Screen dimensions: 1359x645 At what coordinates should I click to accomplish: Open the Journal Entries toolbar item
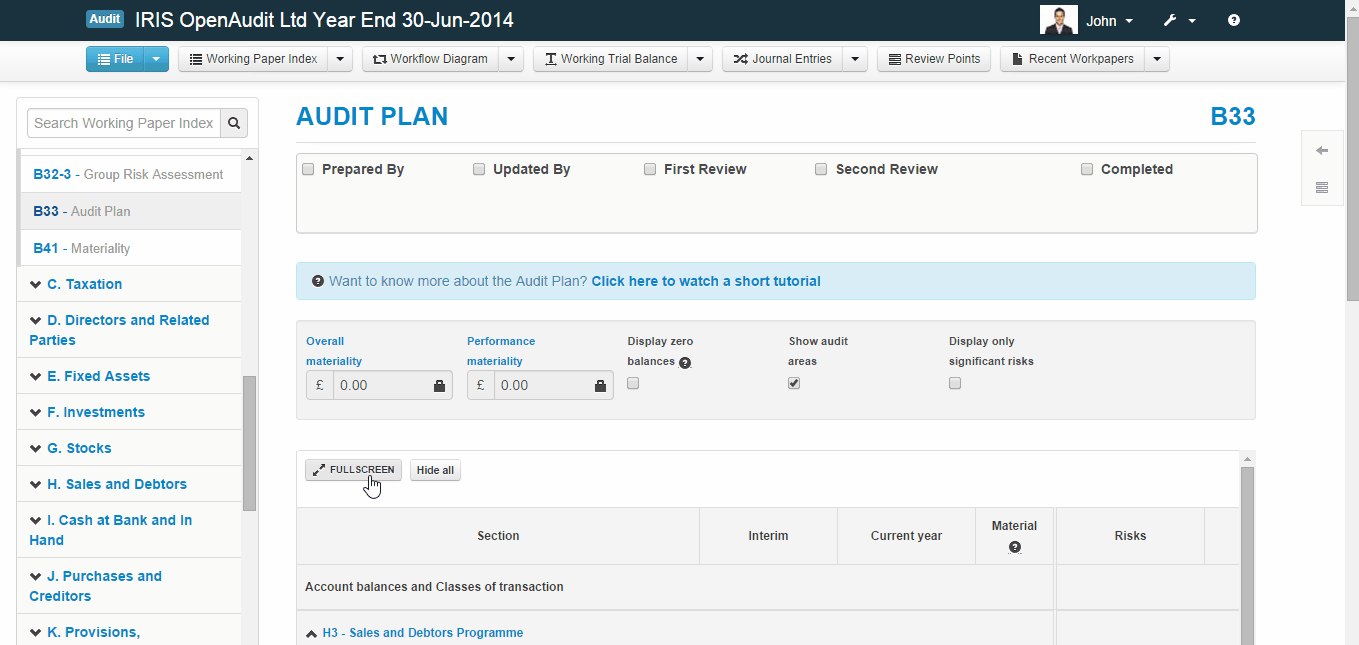782,59
